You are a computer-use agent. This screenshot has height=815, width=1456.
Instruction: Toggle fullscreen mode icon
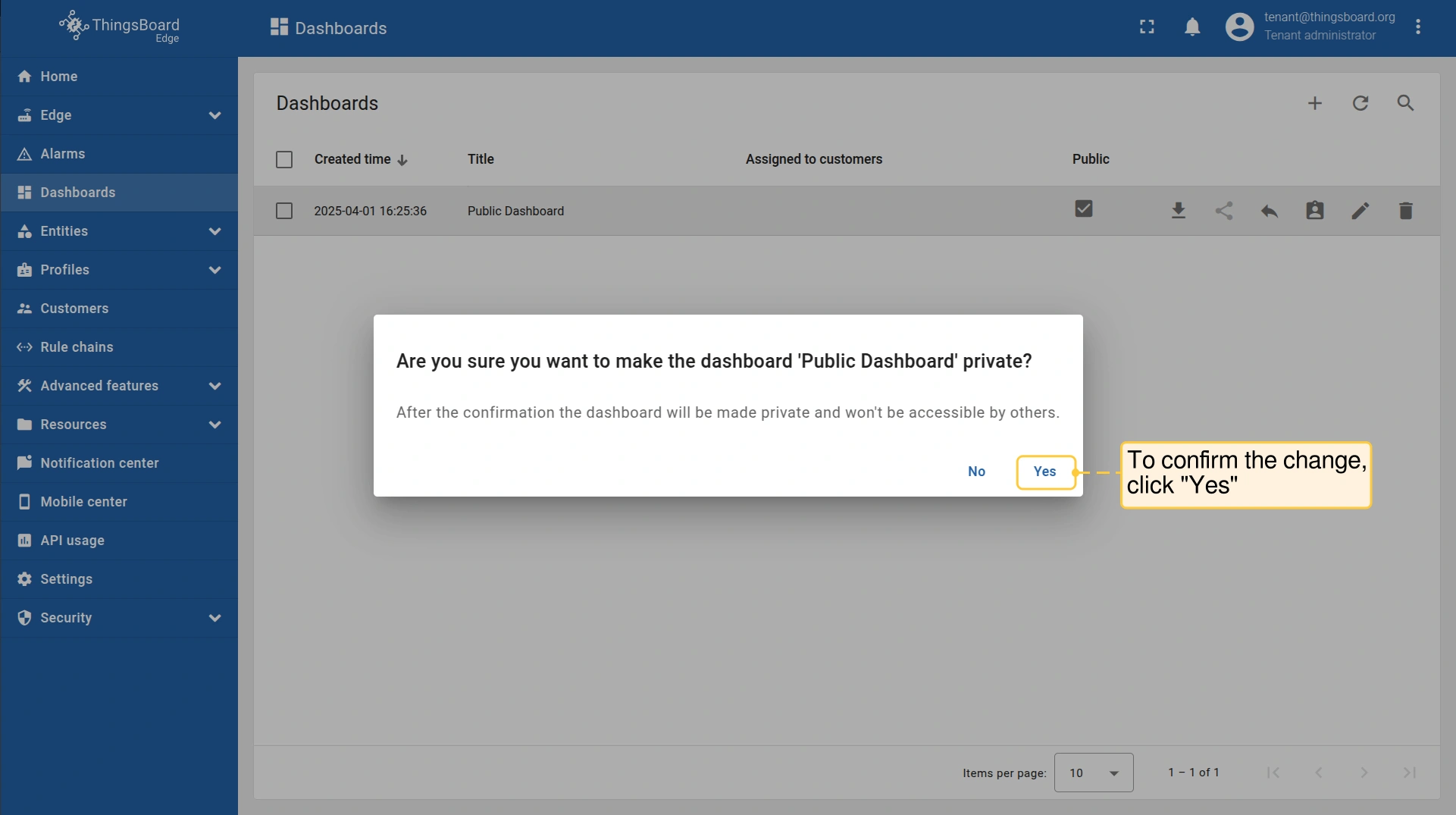1147,28
